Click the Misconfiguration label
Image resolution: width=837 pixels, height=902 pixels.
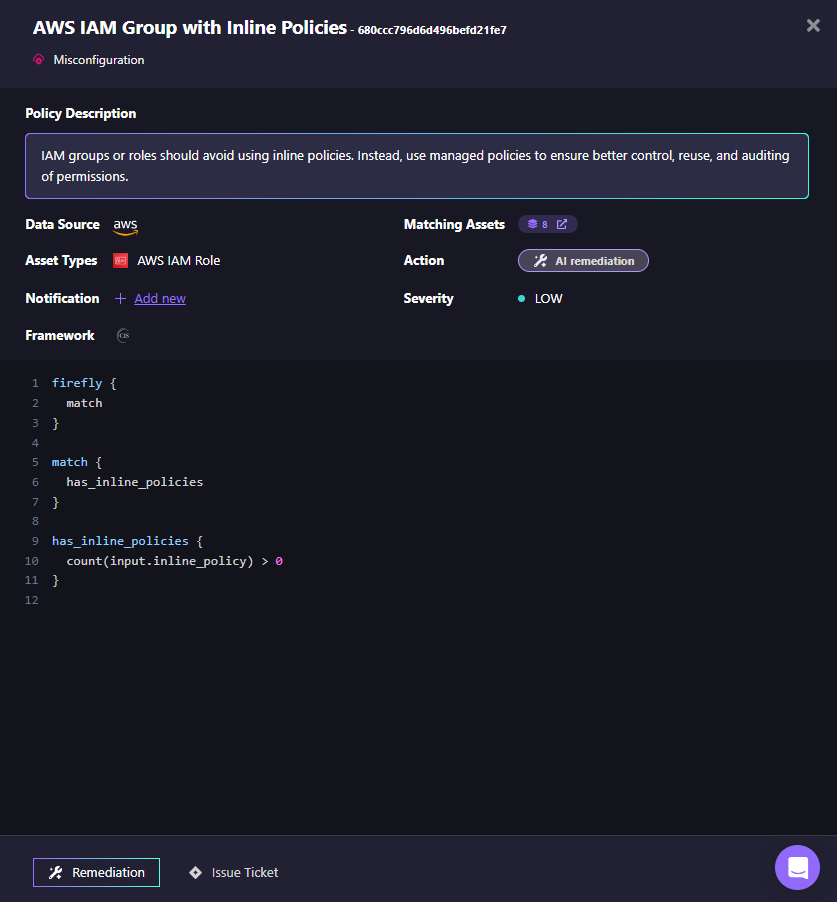pos(99,60)
